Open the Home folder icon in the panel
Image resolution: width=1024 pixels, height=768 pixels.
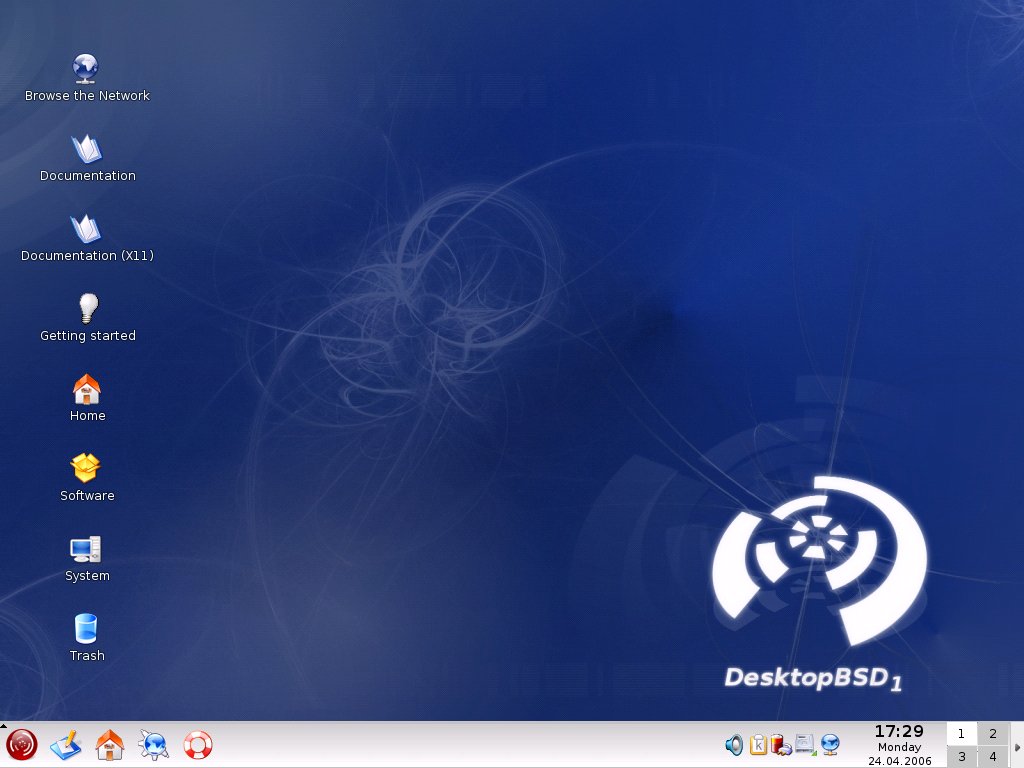coord(110,745)
